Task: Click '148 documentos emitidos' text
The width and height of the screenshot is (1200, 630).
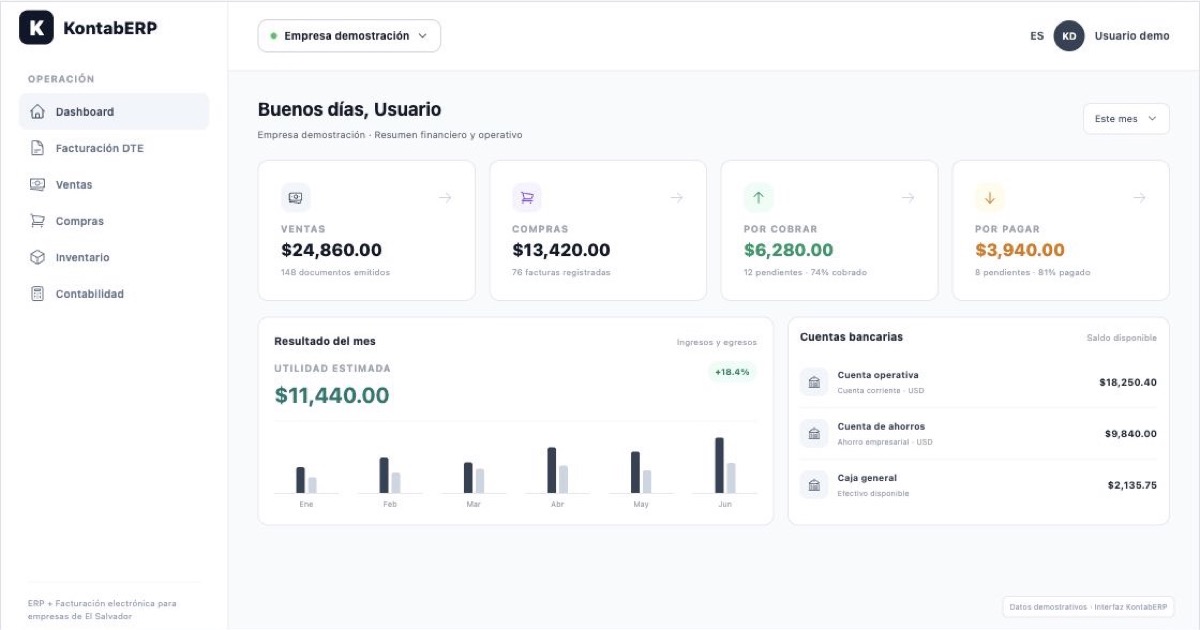Action: pyautogui.click(x=335, y=272)
